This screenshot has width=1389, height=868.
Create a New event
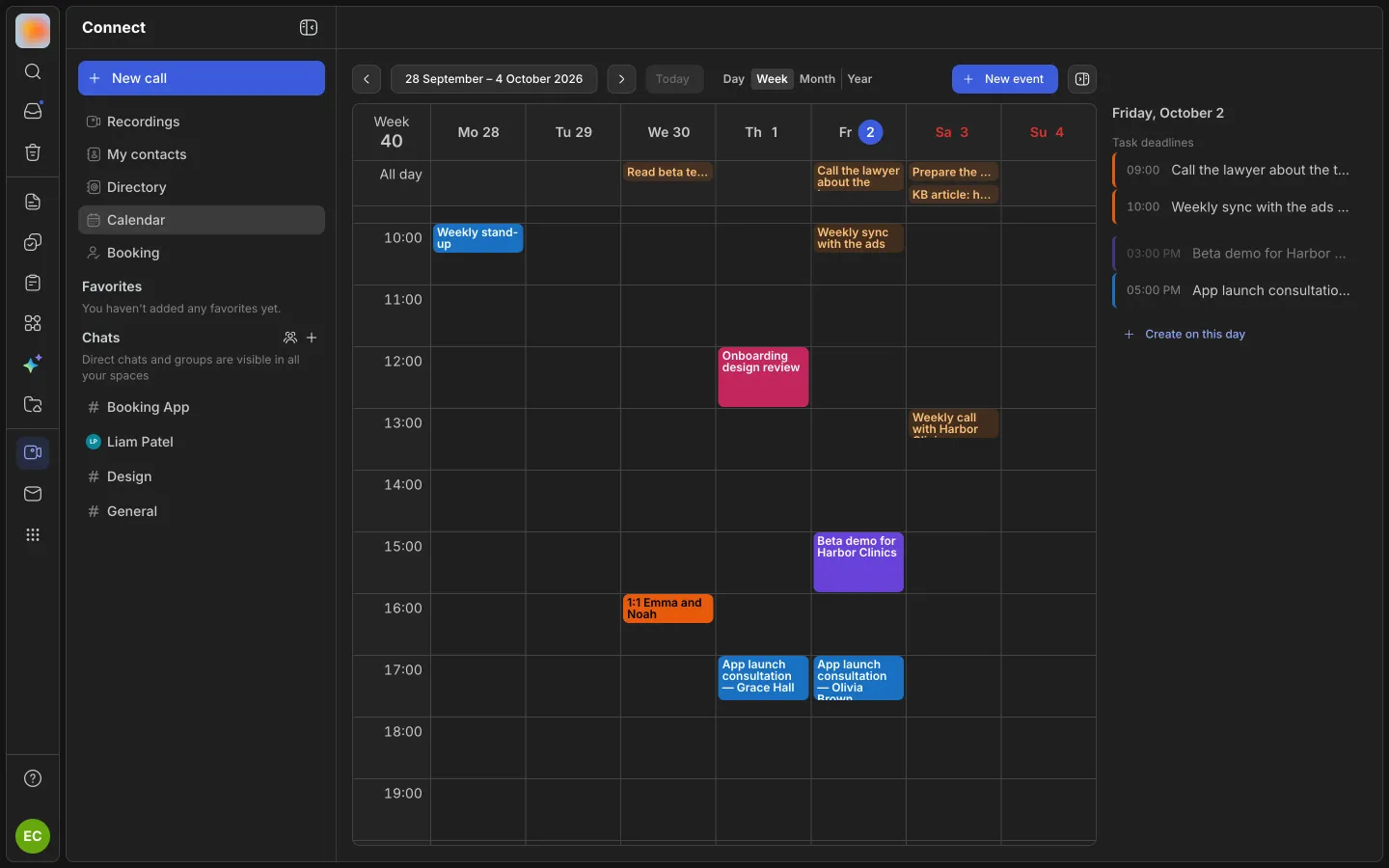[1005, 79]
